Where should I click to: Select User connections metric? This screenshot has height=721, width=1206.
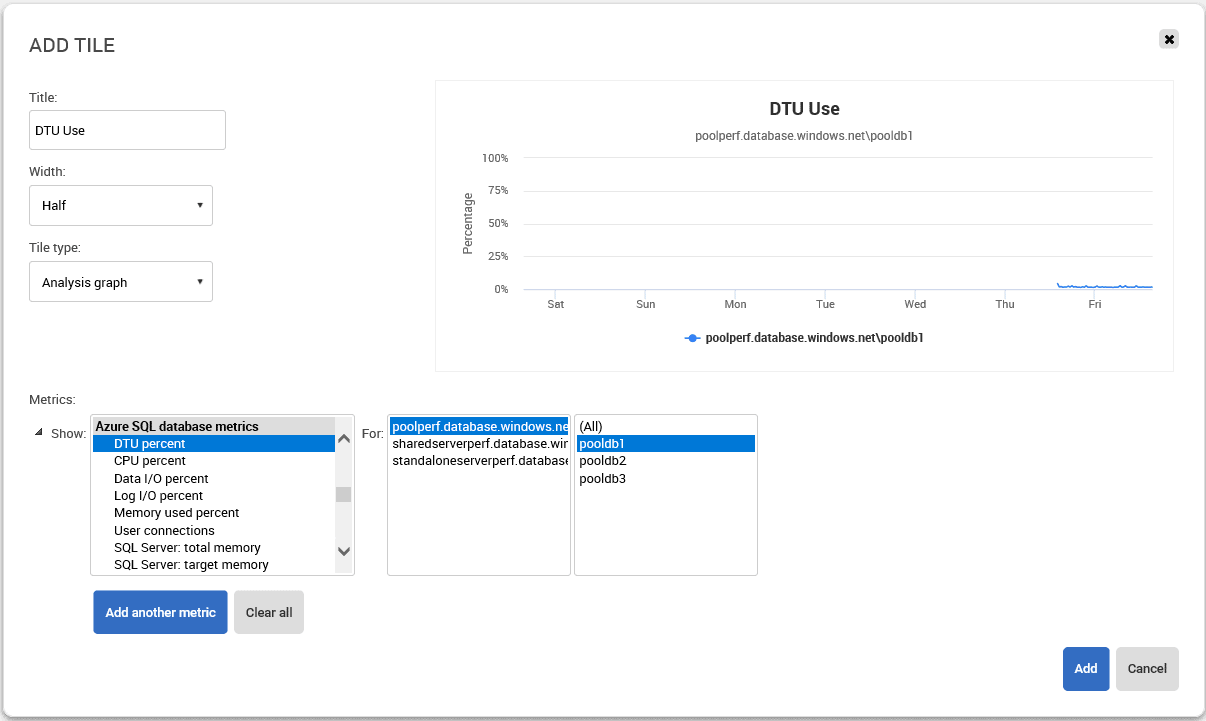tap(164, 531)
